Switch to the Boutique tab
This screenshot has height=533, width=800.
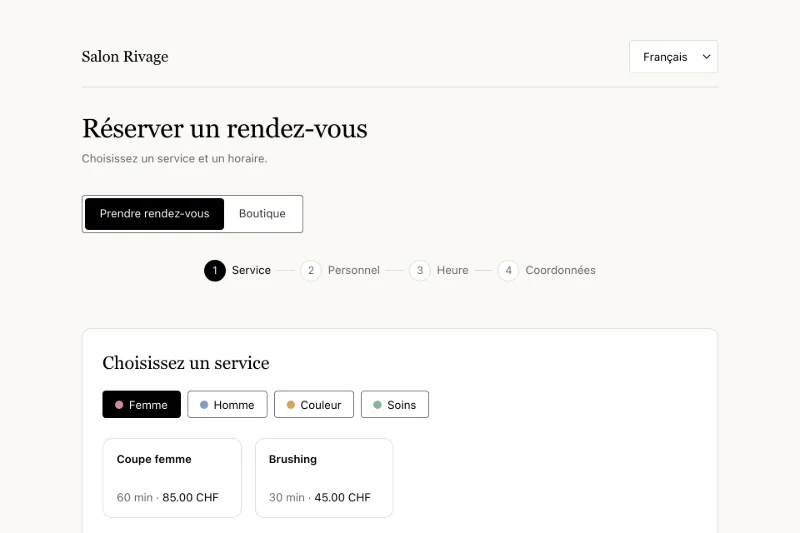262,214
